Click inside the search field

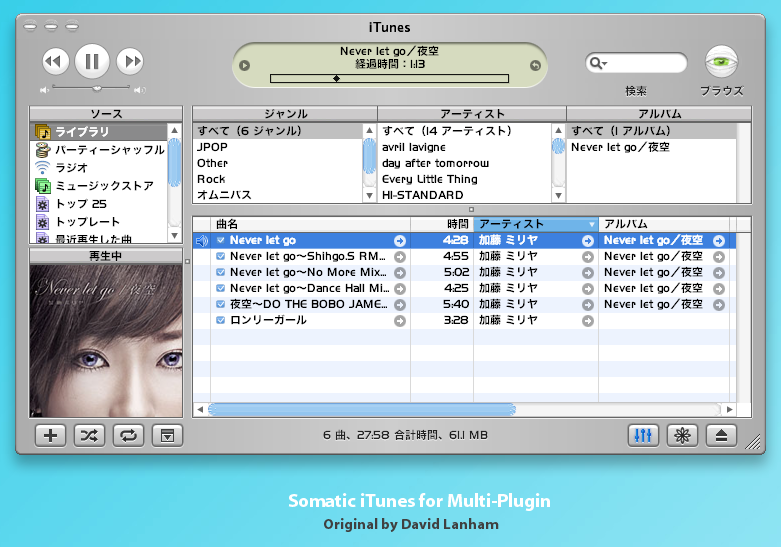click(636, 63)
